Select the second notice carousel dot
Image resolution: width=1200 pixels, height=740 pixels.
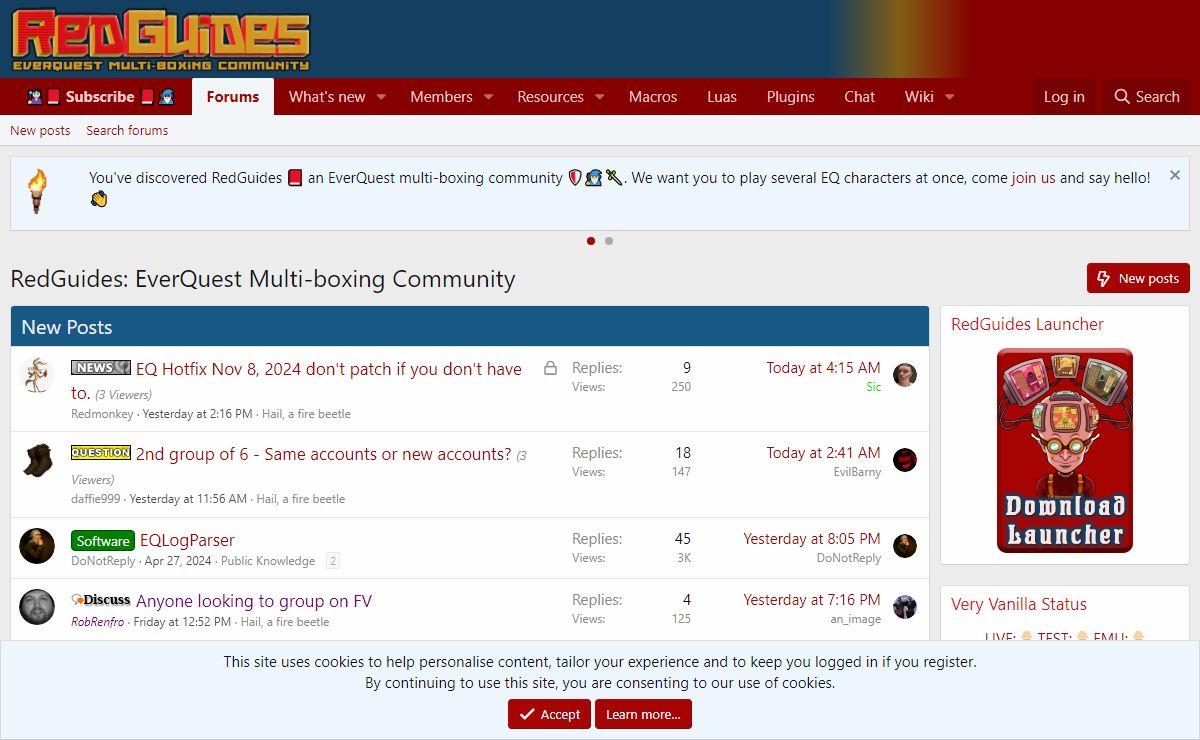click(x=609, y=241)
